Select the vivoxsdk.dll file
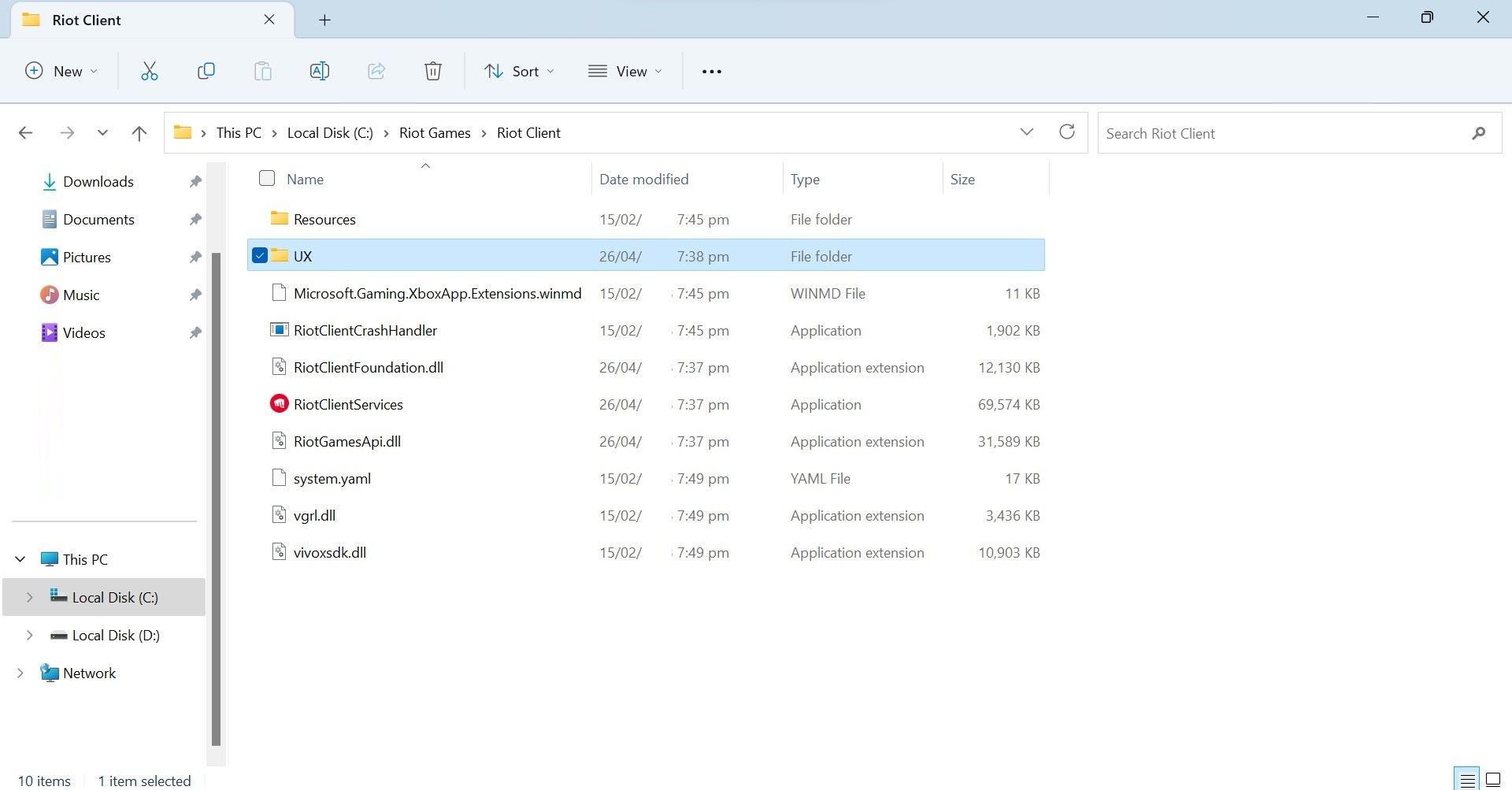Viewport: 1512px width, 790px height. point(329,552)
